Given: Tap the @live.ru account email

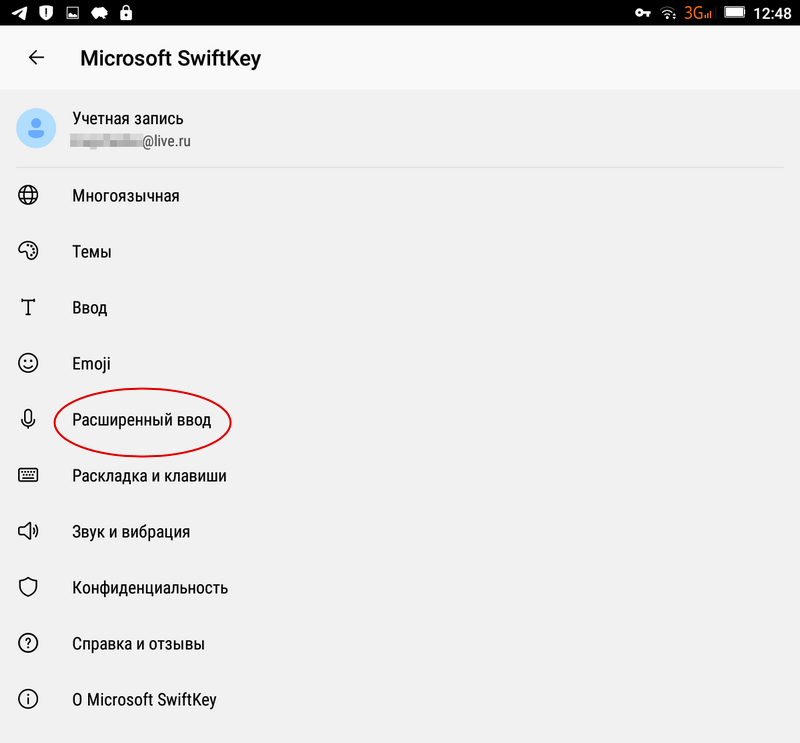Looking at the screenshot, I should point(131,141).
